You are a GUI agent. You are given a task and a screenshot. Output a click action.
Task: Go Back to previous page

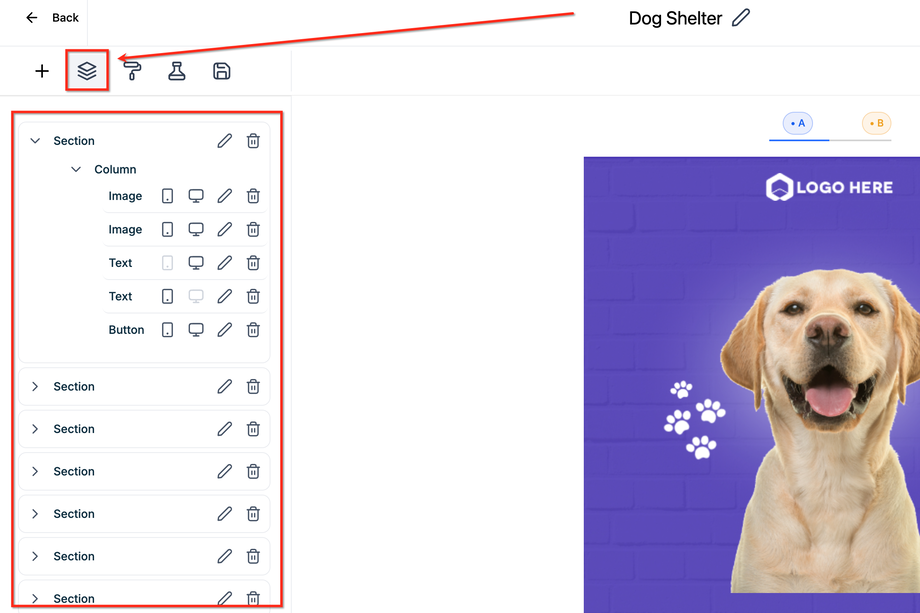[x=52, y=18]
